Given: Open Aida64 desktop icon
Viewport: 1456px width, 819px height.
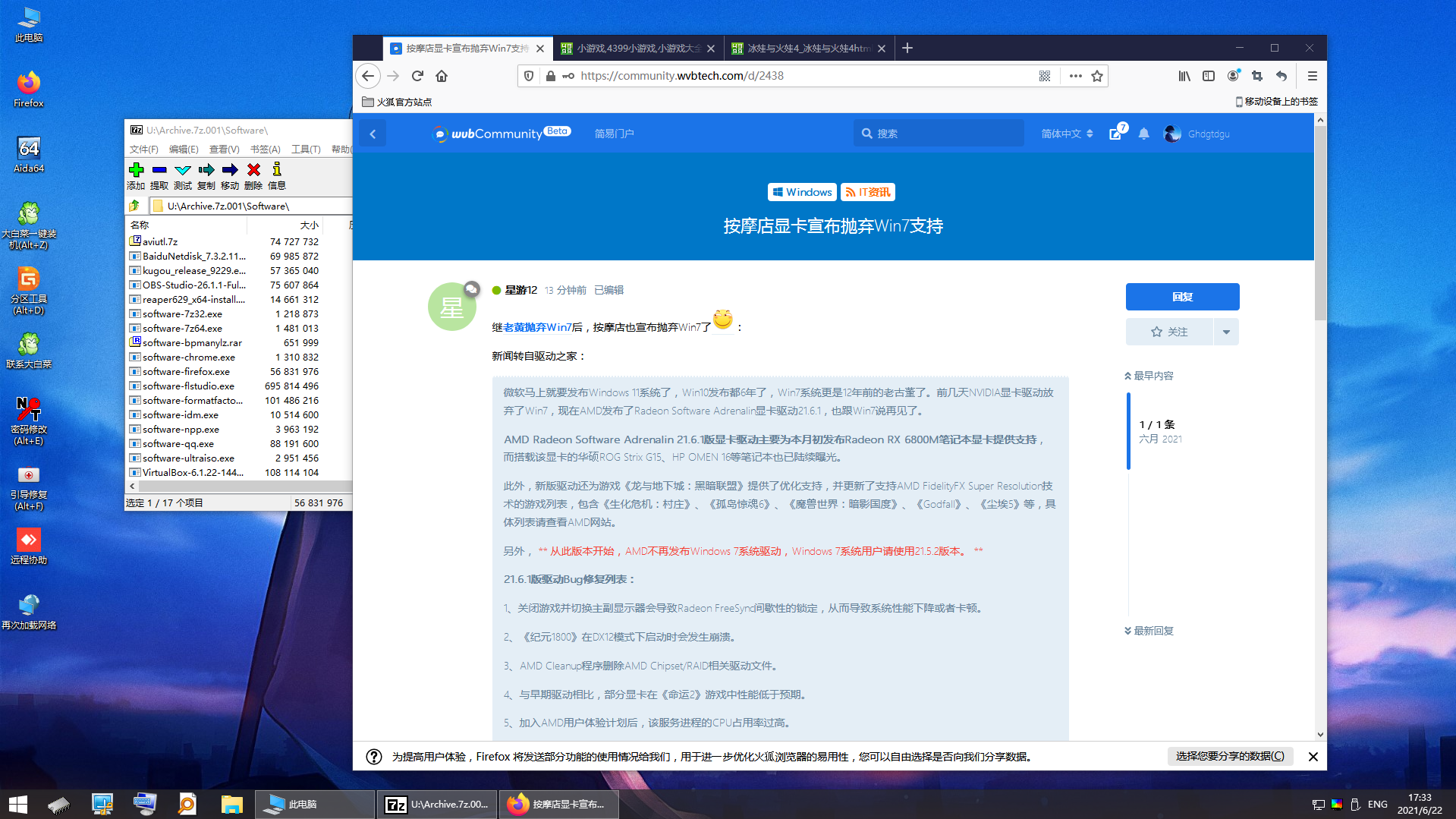Looking at the screenshot, I should coord(29,154).
